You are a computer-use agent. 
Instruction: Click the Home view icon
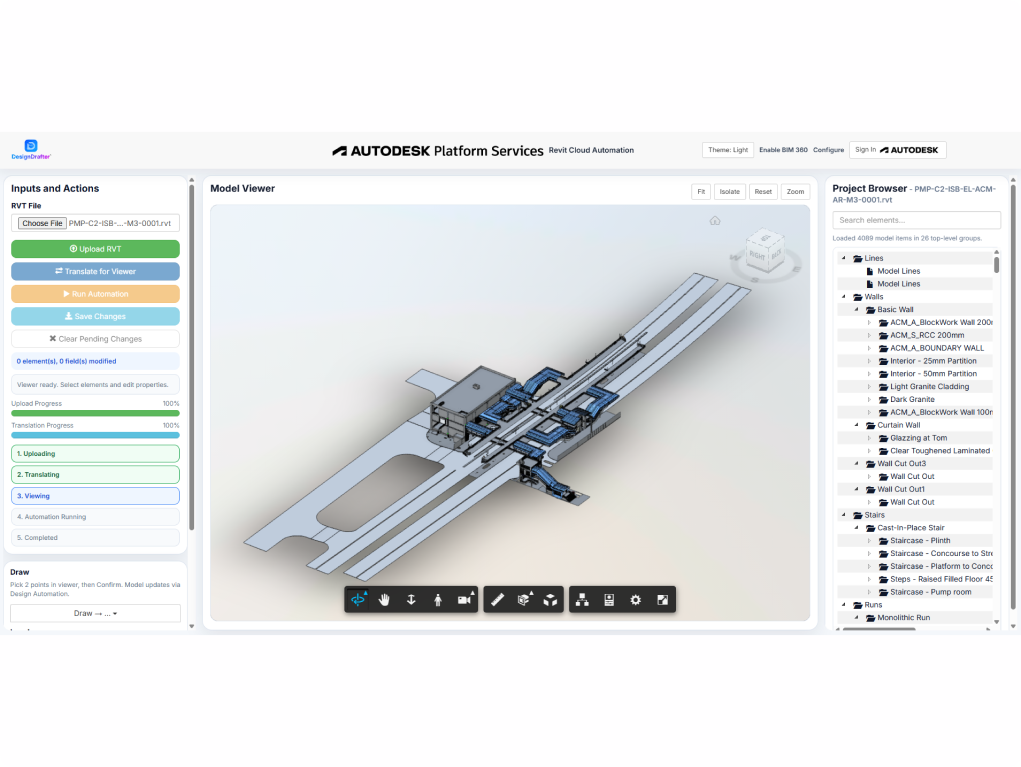(715, 221)
